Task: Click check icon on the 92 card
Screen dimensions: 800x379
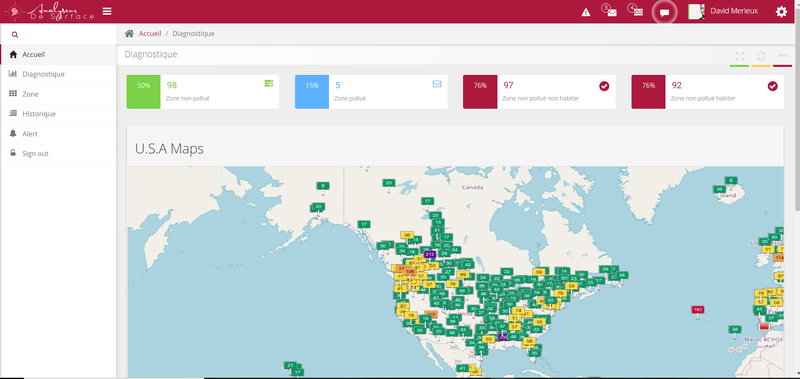Action: (x=772, y=86)
